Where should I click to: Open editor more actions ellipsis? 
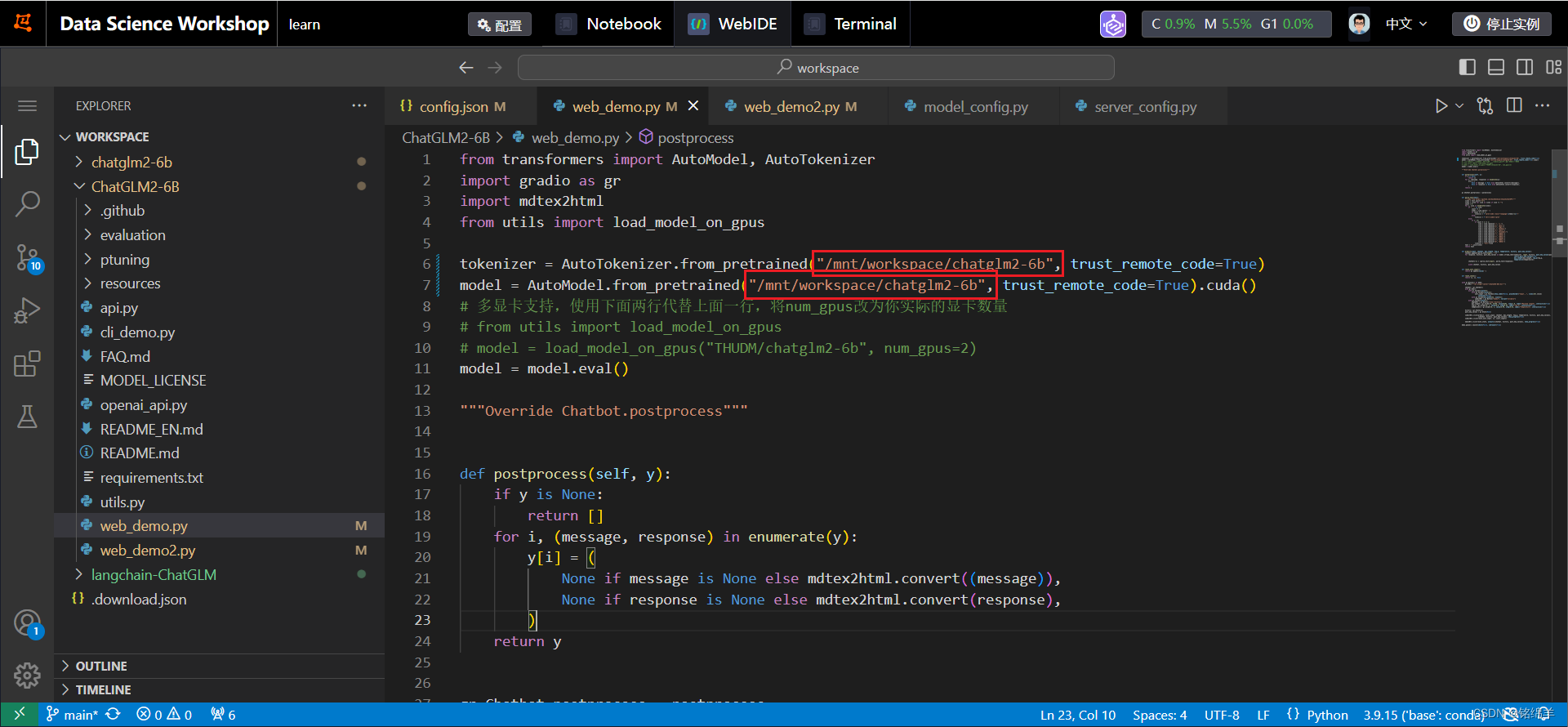pyautogui.click(x=1542, y=105)
